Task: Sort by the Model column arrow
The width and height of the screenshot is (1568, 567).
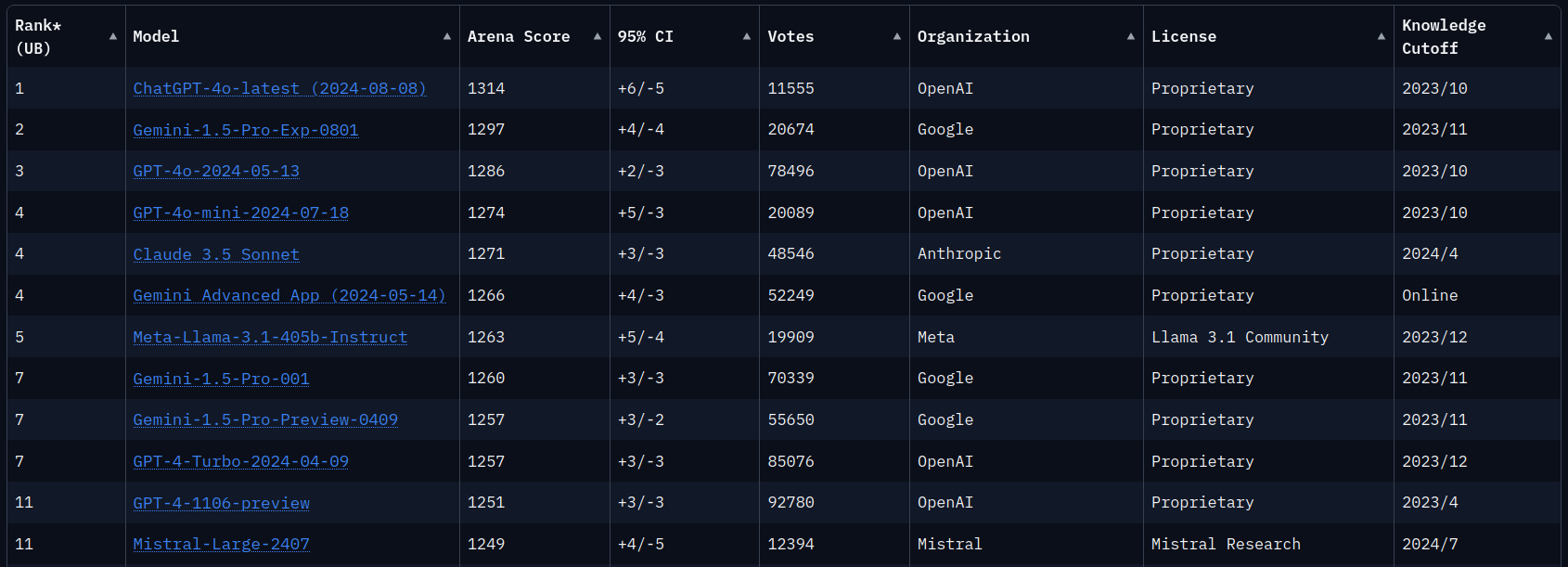Action: coord(447,36)
